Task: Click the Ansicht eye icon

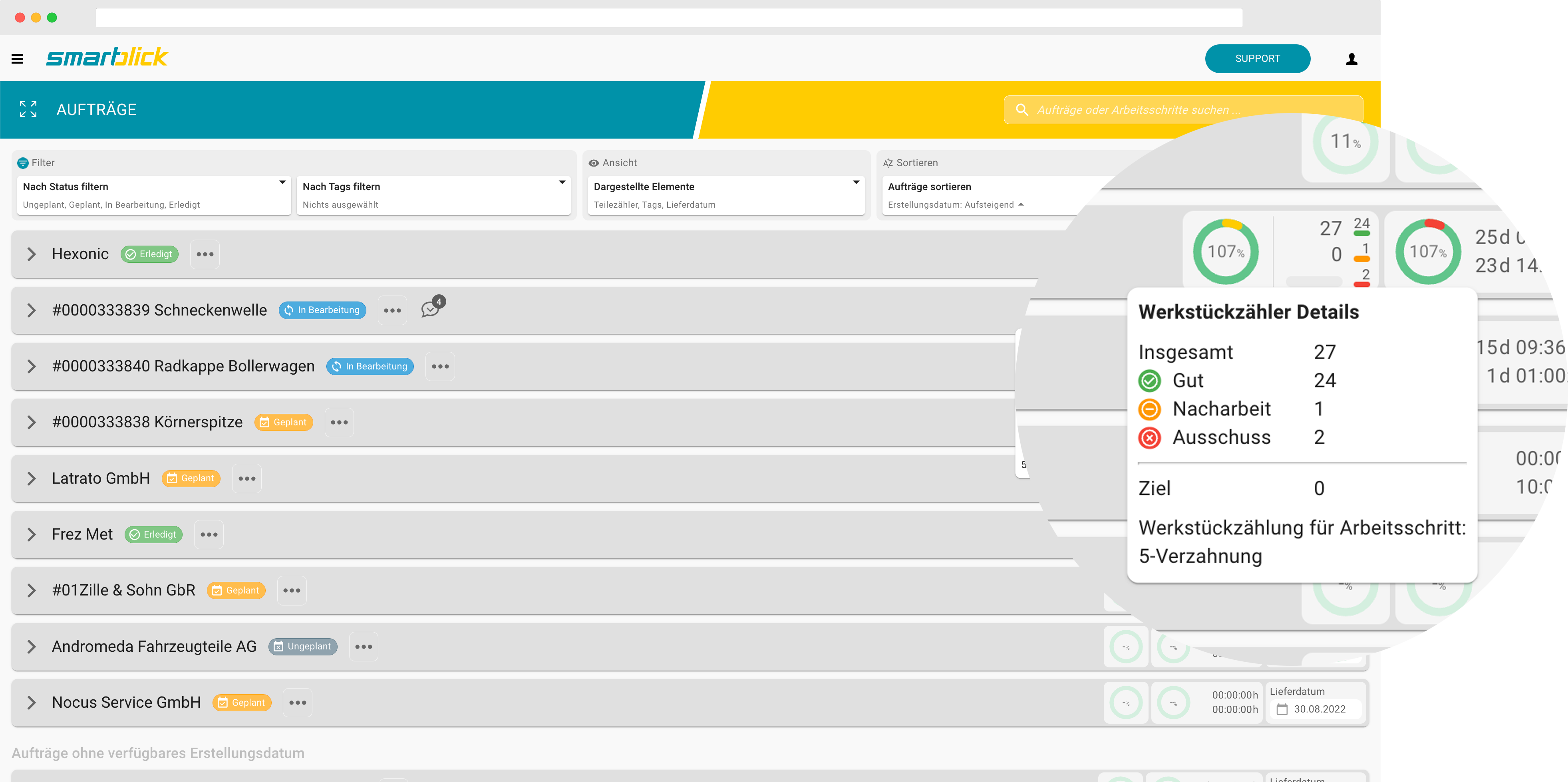Action: point(594,163)
